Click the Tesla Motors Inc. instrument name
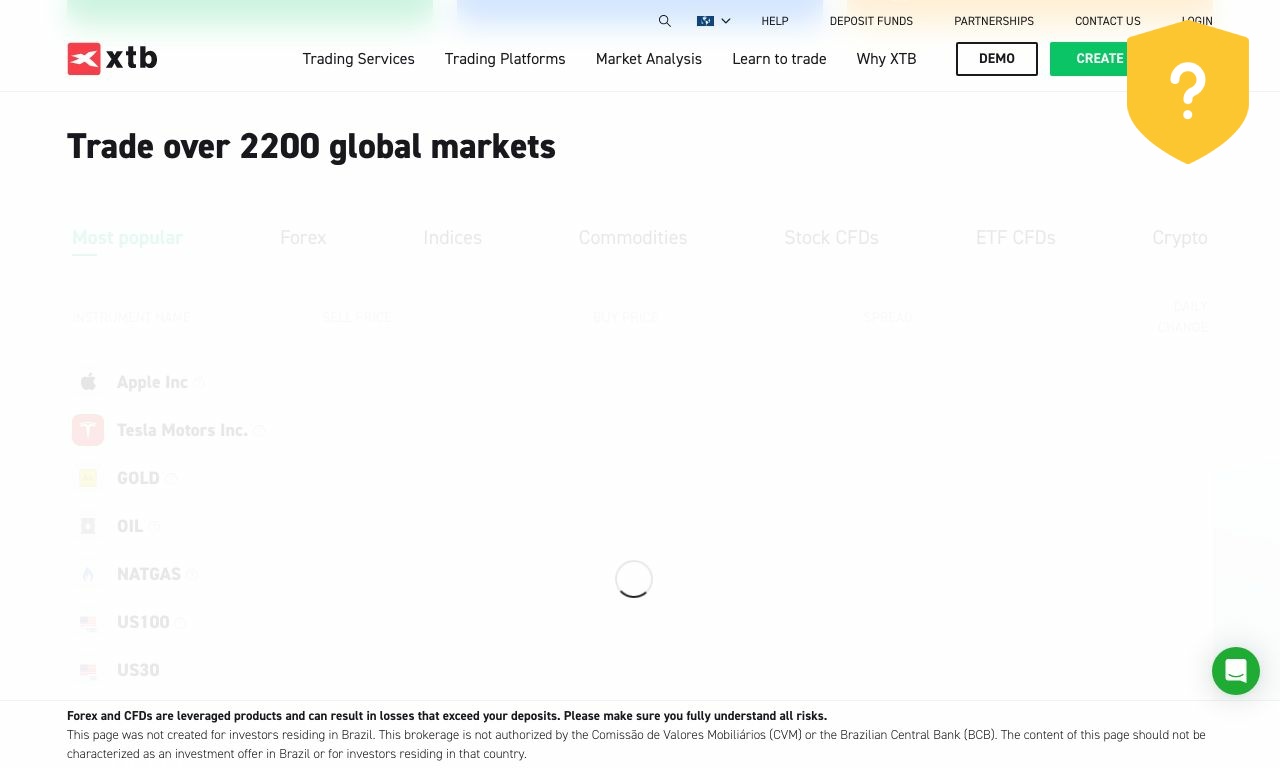Screen dimensions: 1280x768 (x=182, y=430)
